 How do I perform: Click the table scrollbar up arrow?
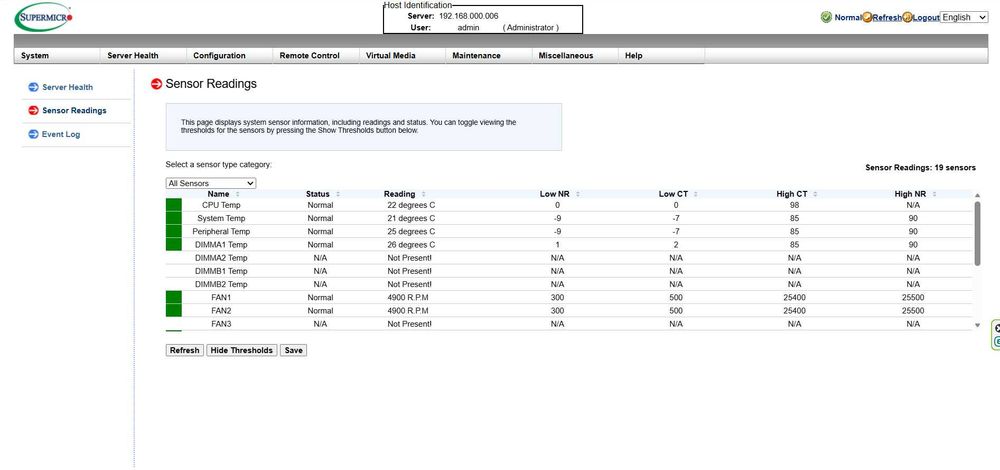pyautogui.click(x=978, y=195)
